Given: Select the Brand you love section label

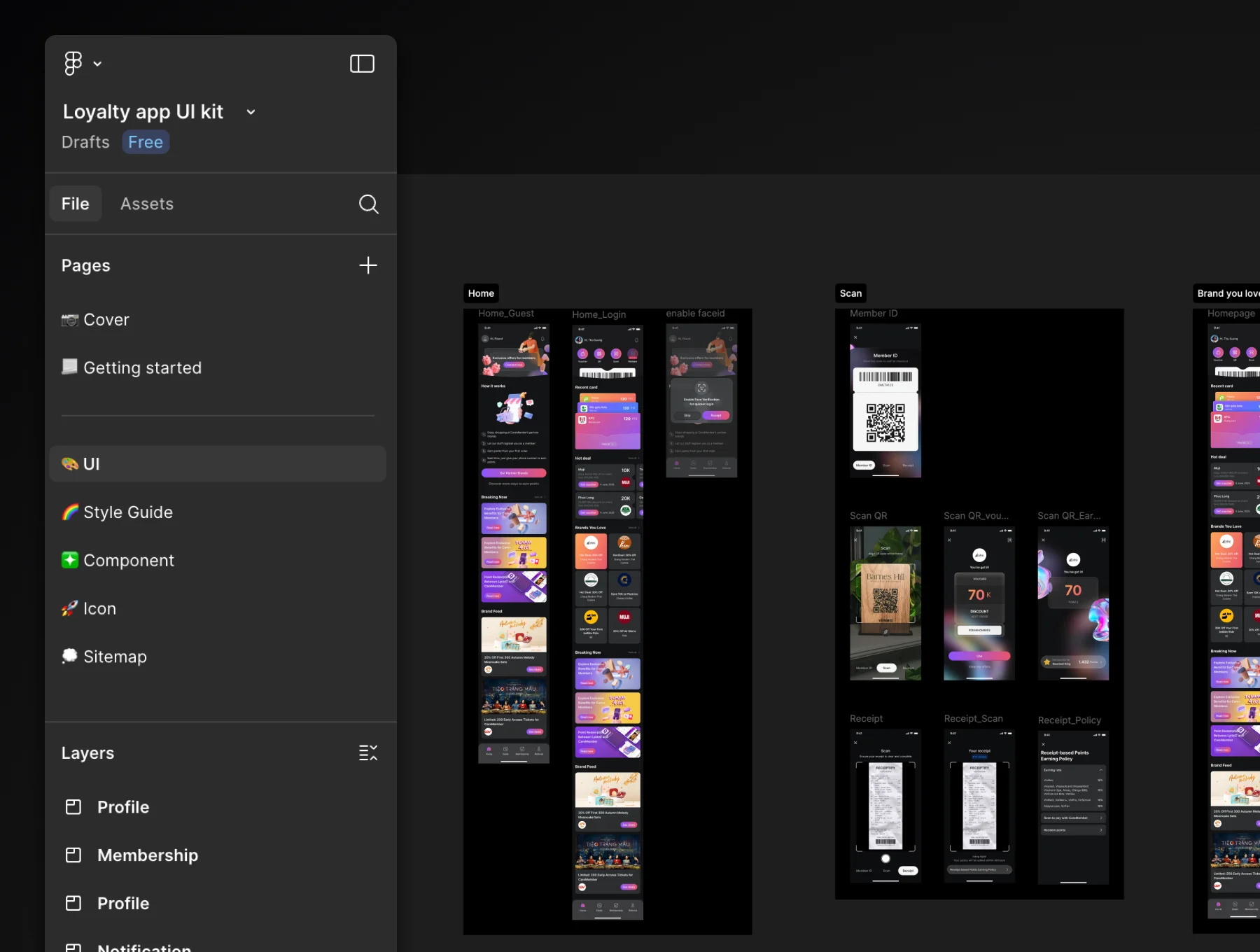Looking at the screenshot, I should 1228,293.
